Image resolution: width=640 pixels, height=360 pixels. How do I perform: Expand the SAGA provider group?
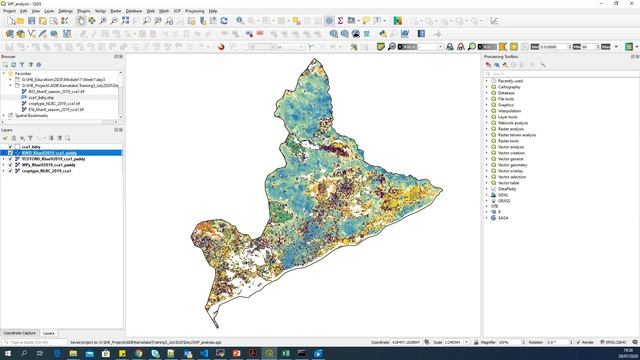[487, 218]
